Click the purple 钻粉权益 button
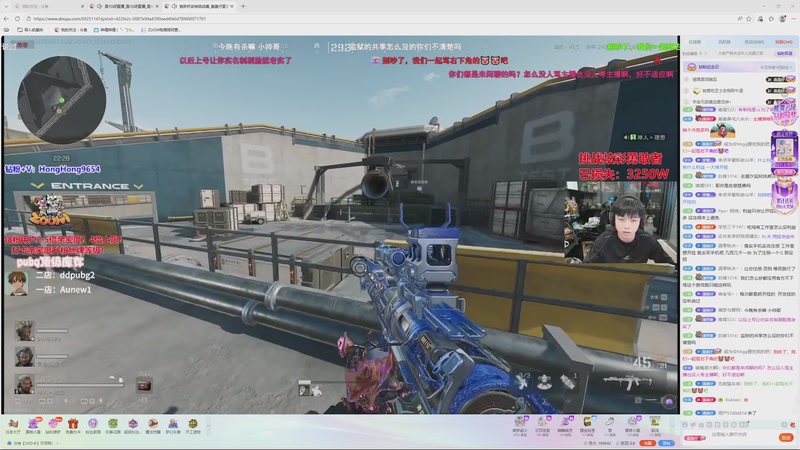The width and height of the screenshot is (800, 450). (x=785, y=53)
